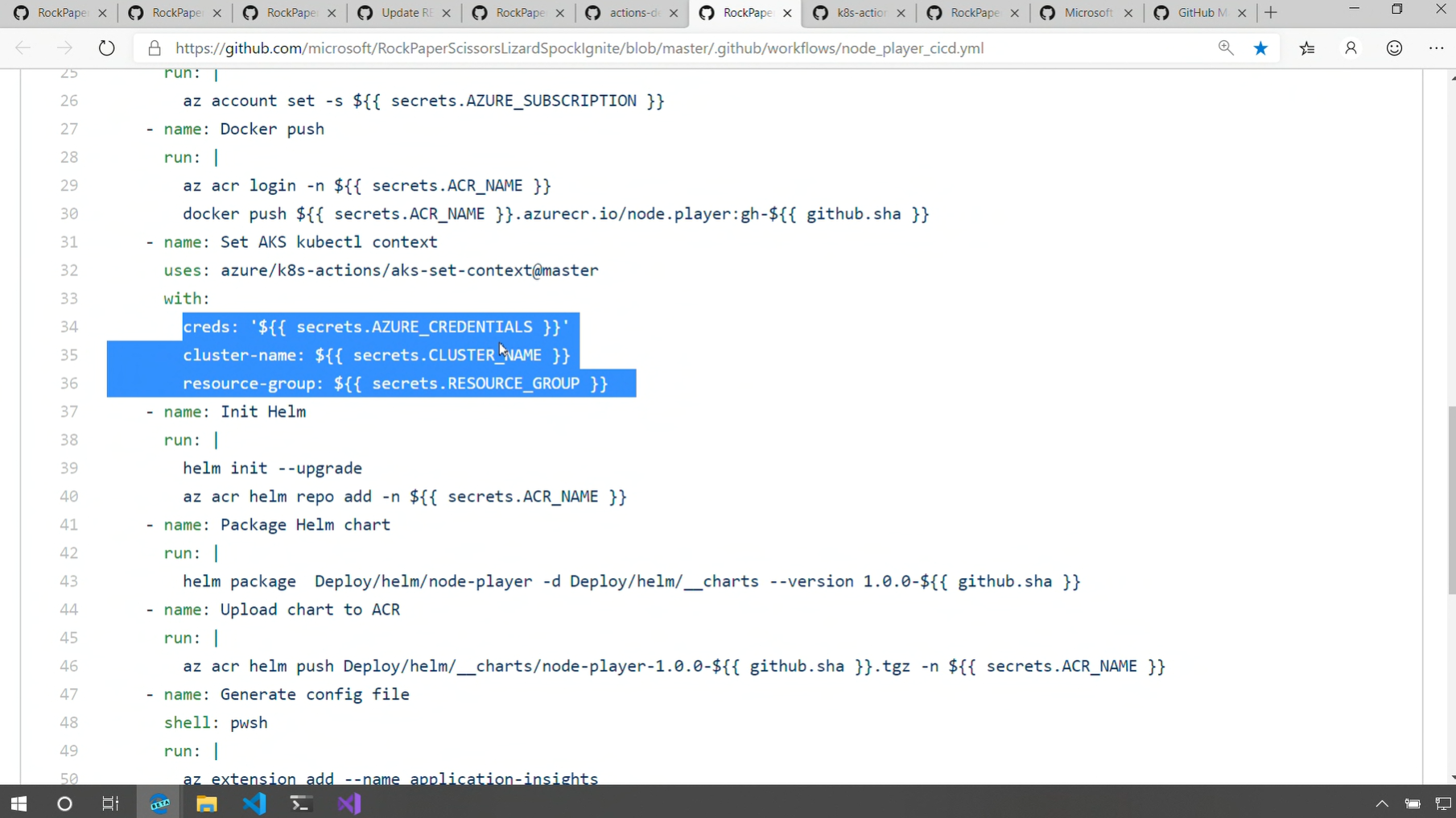Switch to the 'k8s-action' tab
Image resolution: width=1456 pixels, height=818 pixels.
861,13
